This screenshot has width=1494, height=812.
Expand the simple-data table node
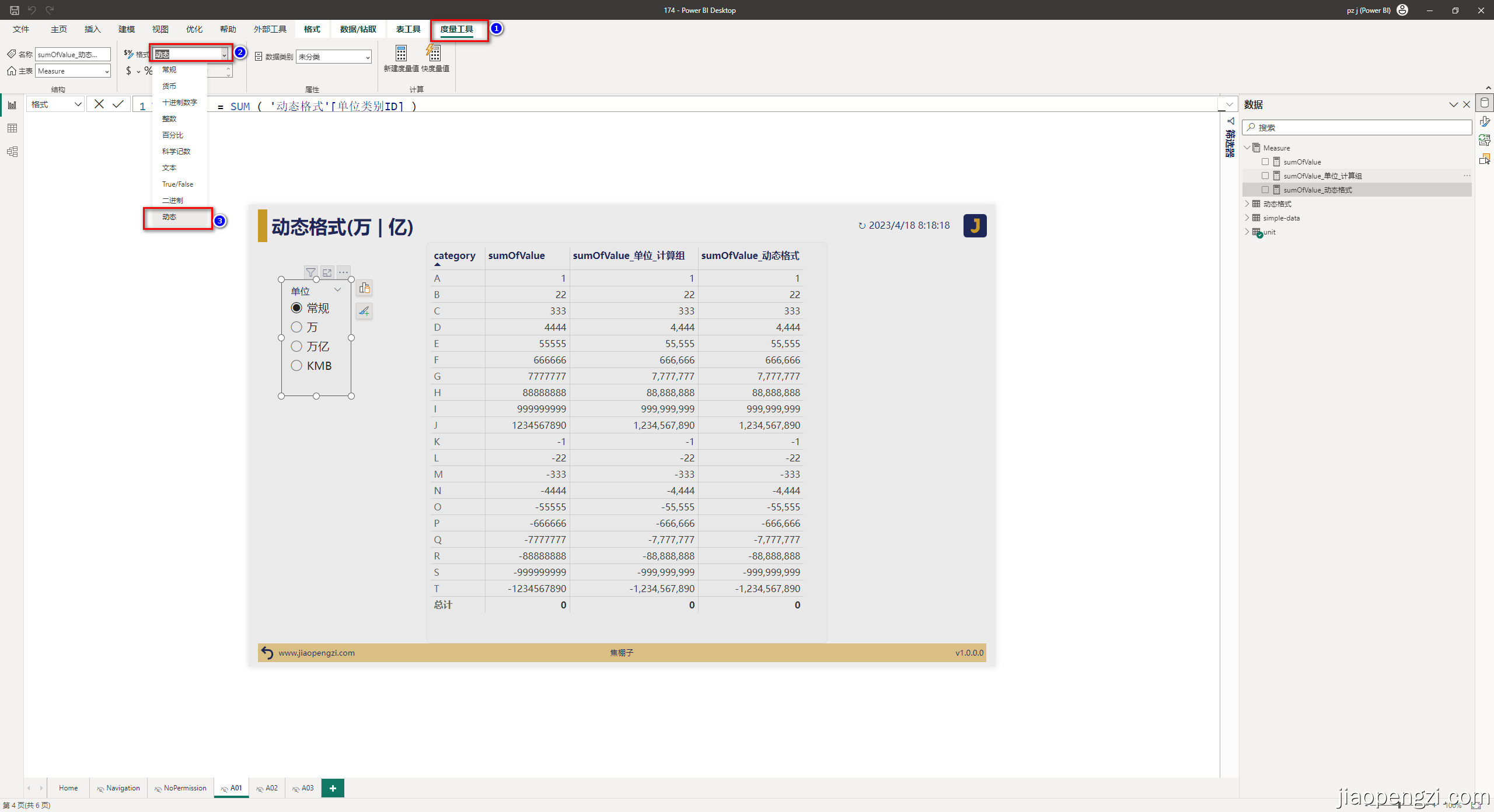tap(1247, 218)
